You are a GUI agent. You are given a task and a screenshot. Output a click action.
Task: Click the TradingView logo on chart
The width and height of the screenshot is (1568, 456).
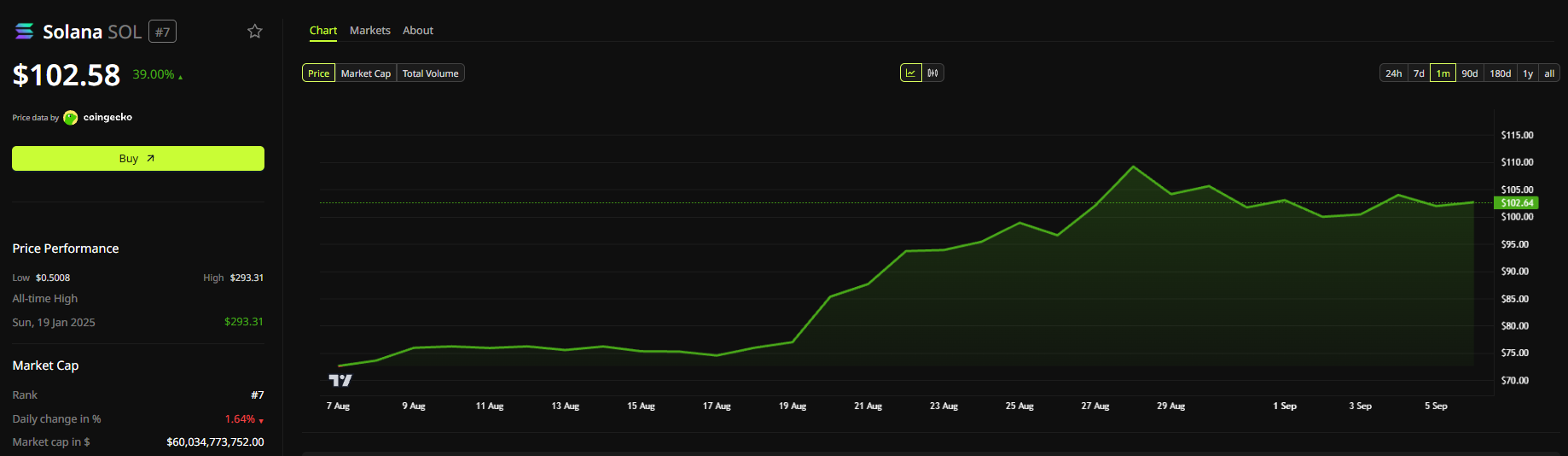pos(340,380)
